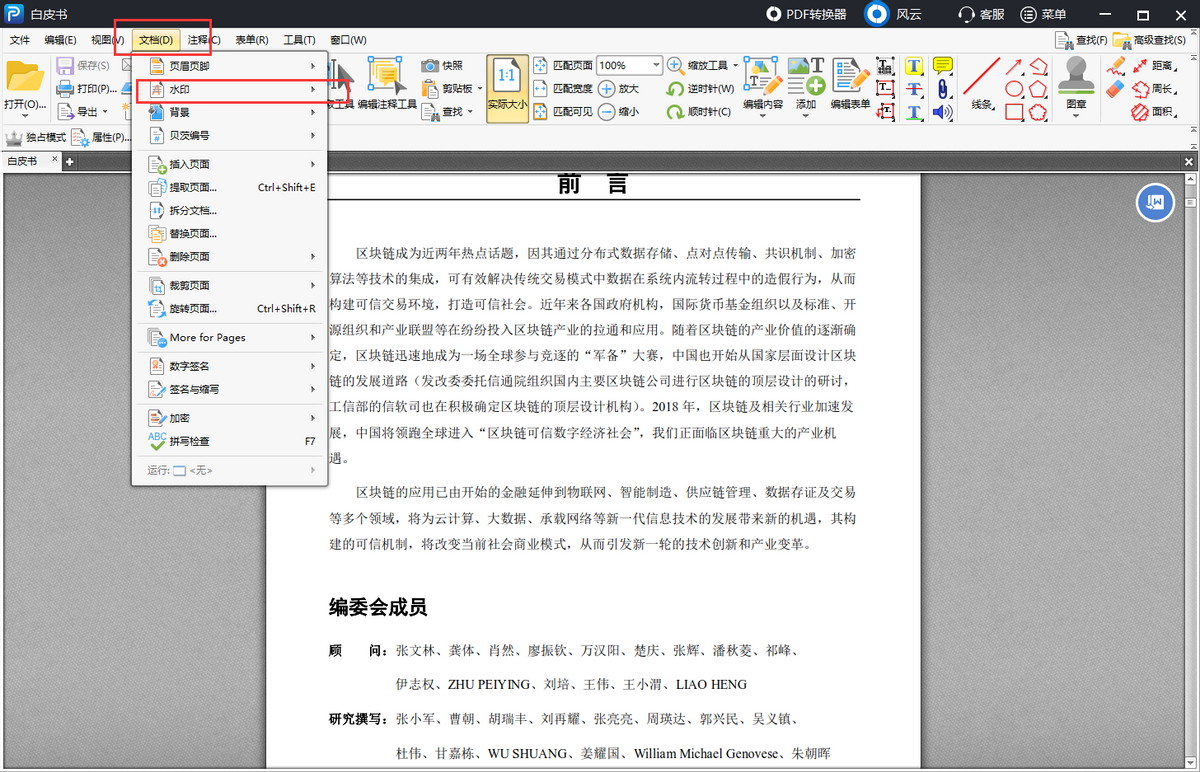Select the underline text T icon
The width and height of the screenshot is (1200, 772).
point(914,112)
